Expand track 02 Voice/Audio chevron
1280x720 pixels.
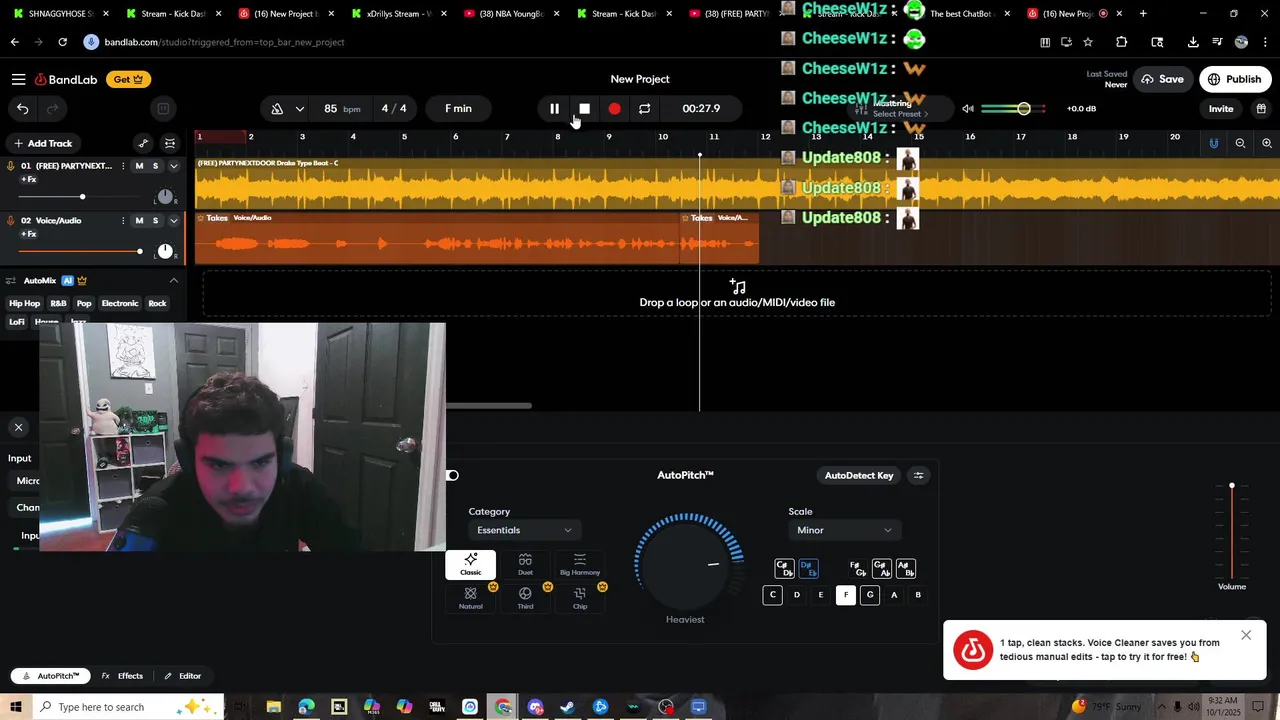173,221
